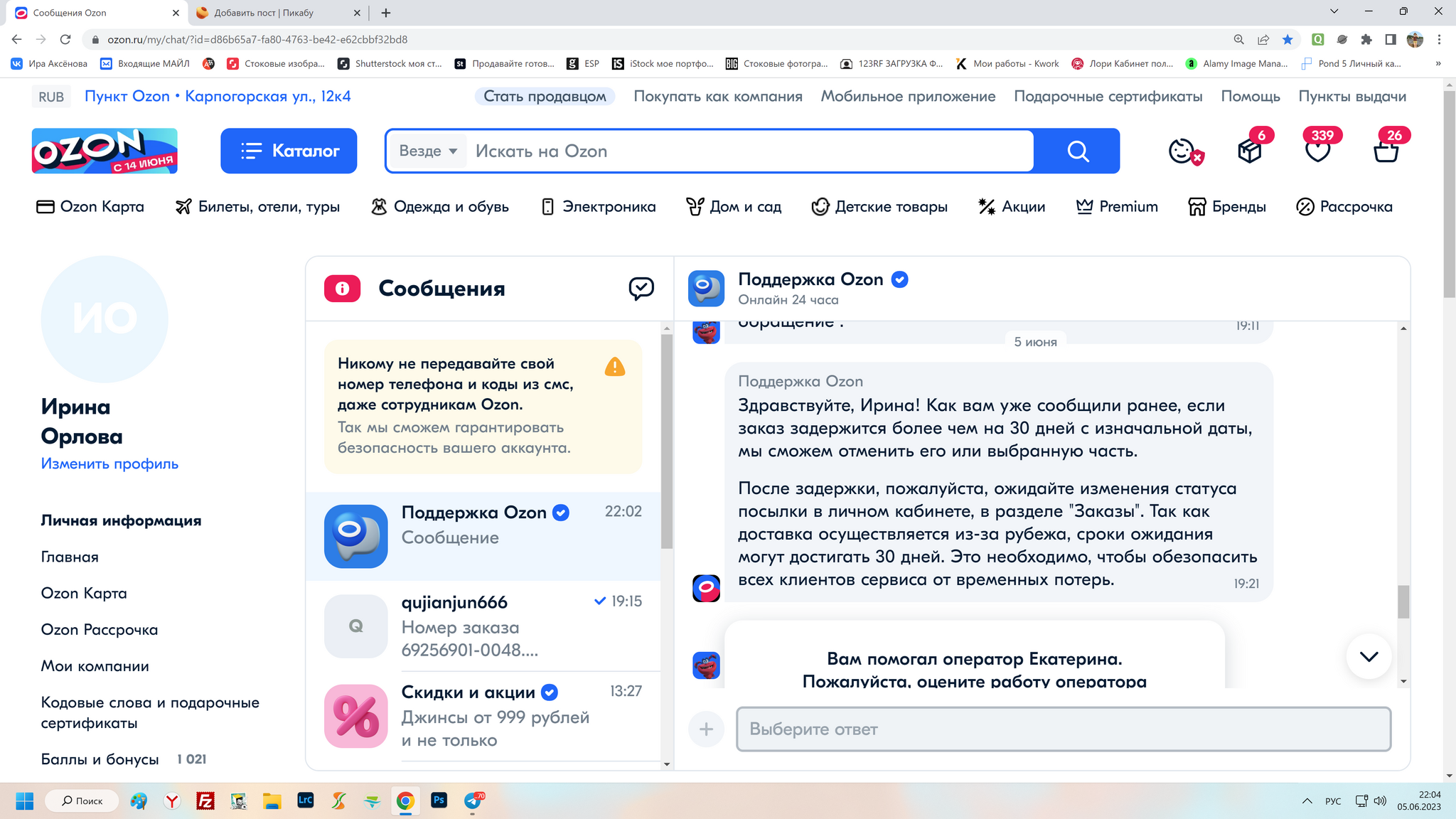The height and width of the screenshot is (819, 1456).
Task: Open Рассрочка section
Action: pyautogui.click(x=1344, y=207)
